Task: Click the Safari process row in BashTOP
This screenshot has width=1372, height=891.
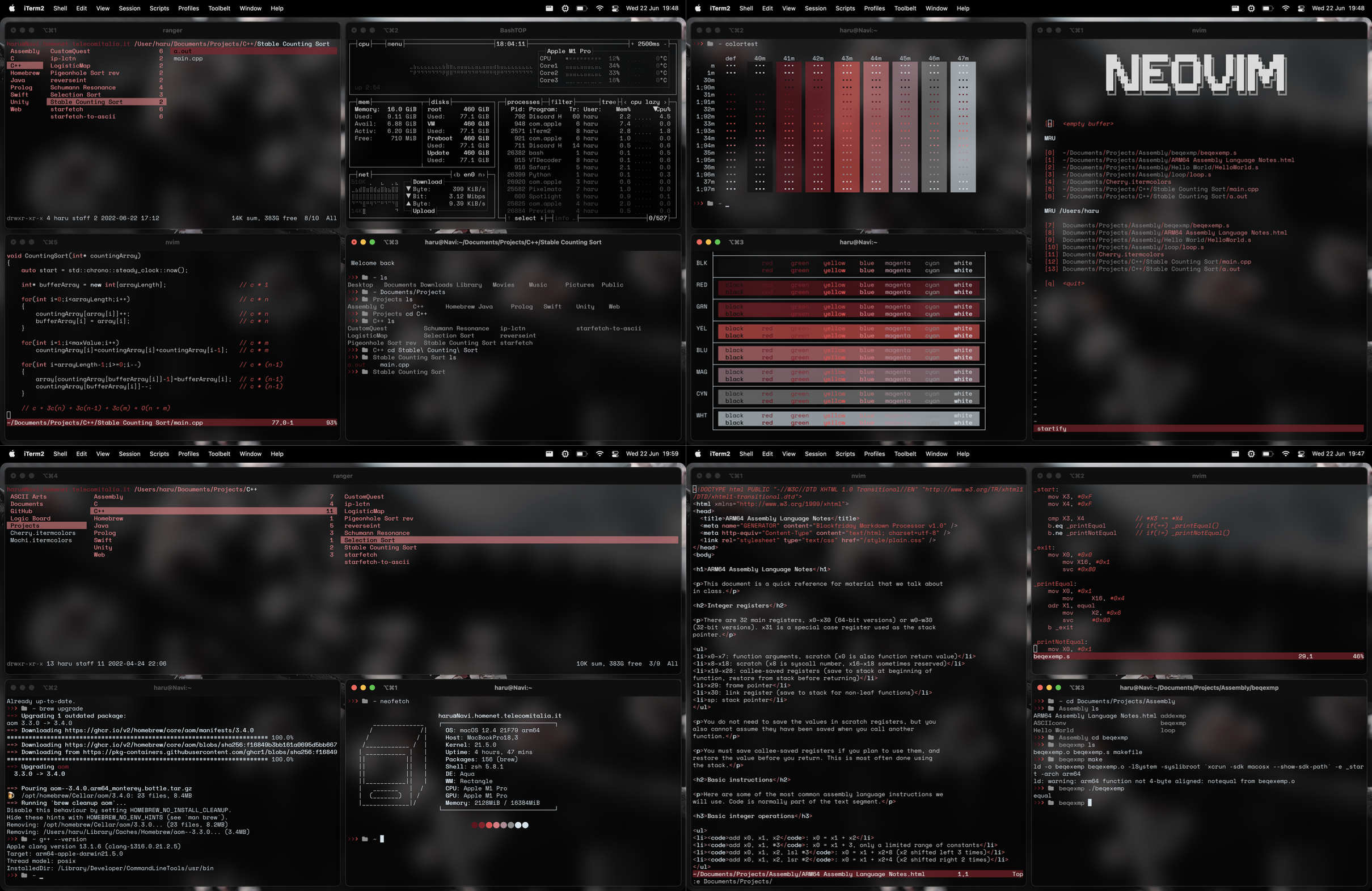Action: [x=589, y=167]
